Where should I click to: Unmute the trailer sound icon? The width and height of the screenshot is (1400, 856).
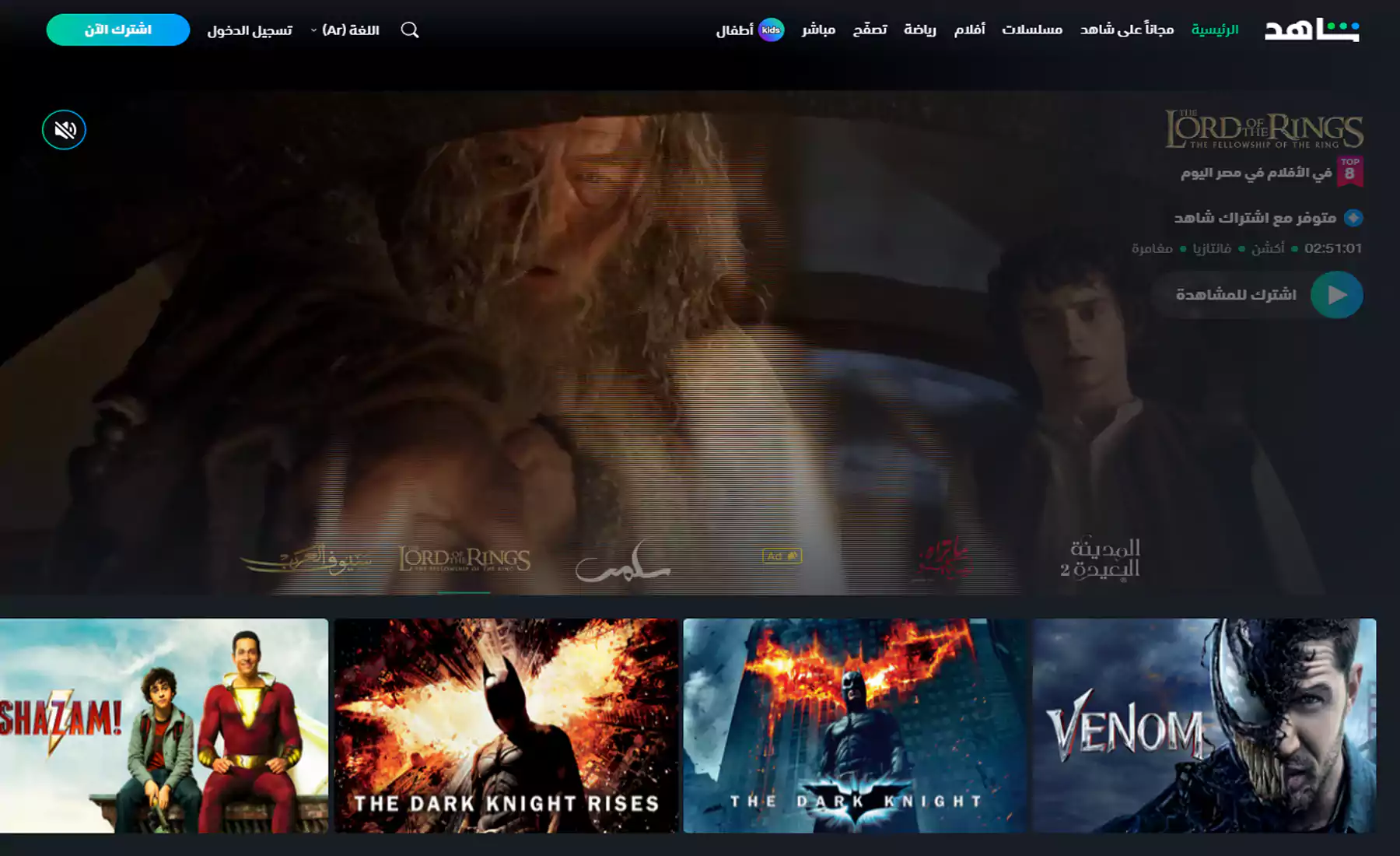[65, 130]
